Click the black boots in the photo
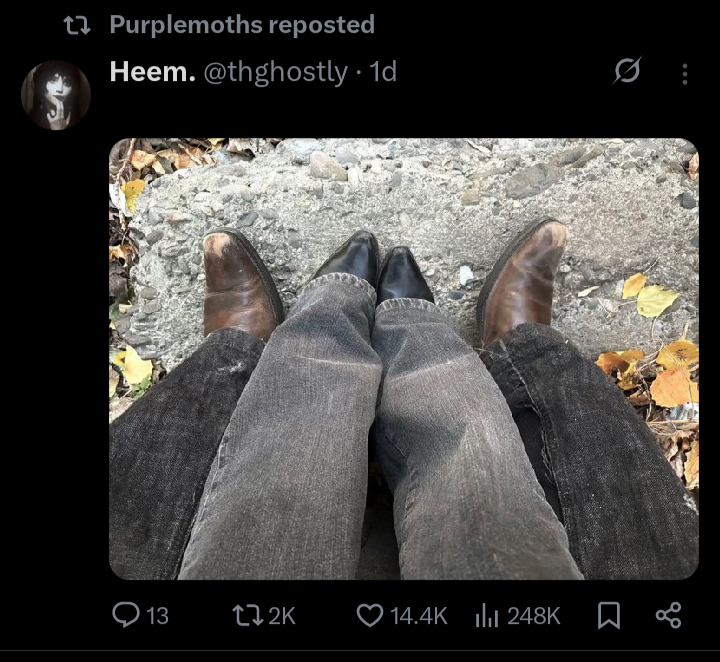The height and width of the screenshot is (662, 720). point(374,269)
